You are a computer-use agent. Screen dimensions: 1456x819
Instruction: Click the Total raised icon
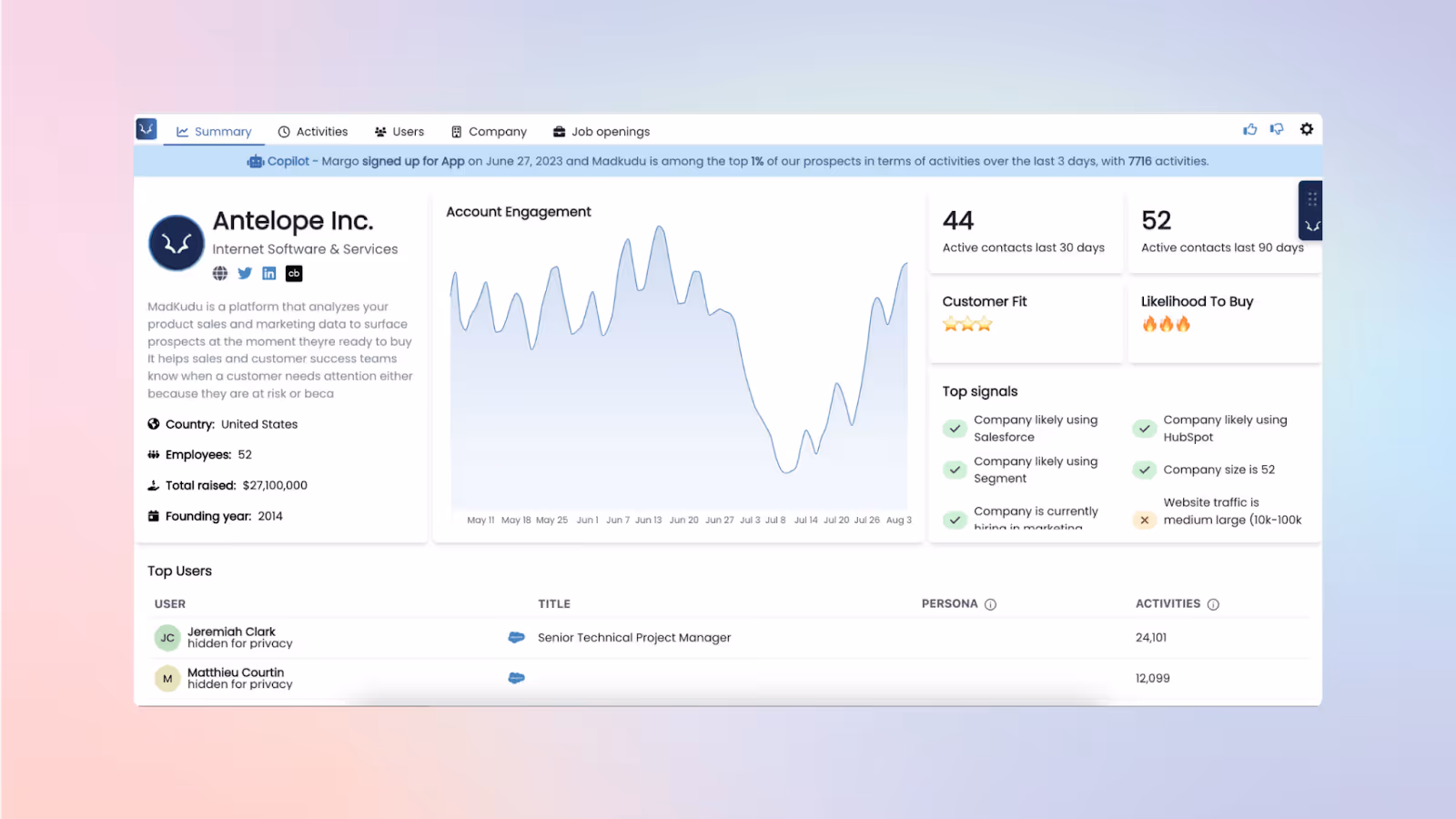click(154, 485)
